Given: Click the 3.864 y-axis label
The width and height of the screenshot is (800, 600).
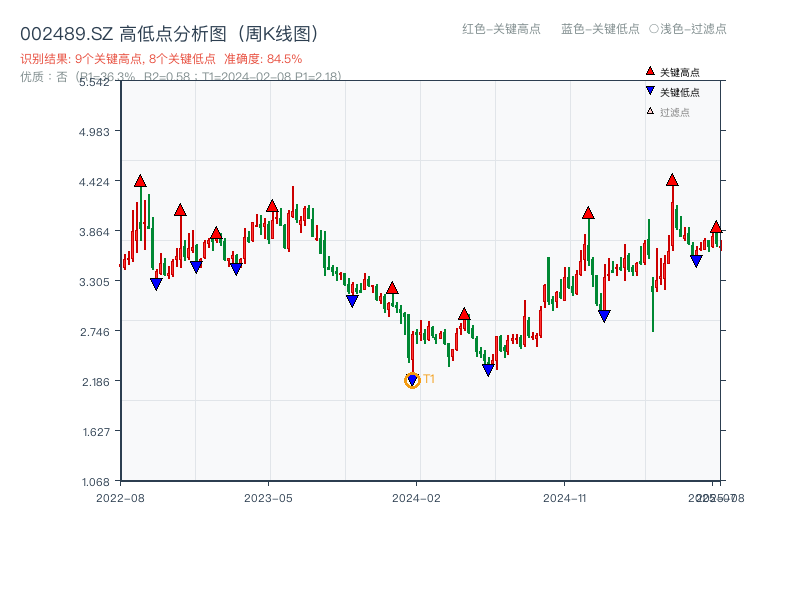Looking at the screenshot, I should click(94, 232).
